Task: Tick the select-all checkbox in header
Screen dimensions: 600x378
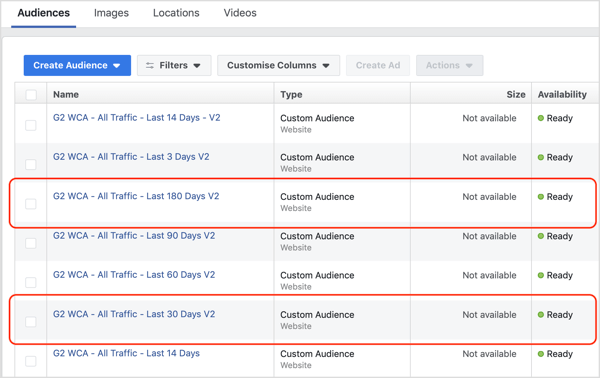Action: (31, 94)
